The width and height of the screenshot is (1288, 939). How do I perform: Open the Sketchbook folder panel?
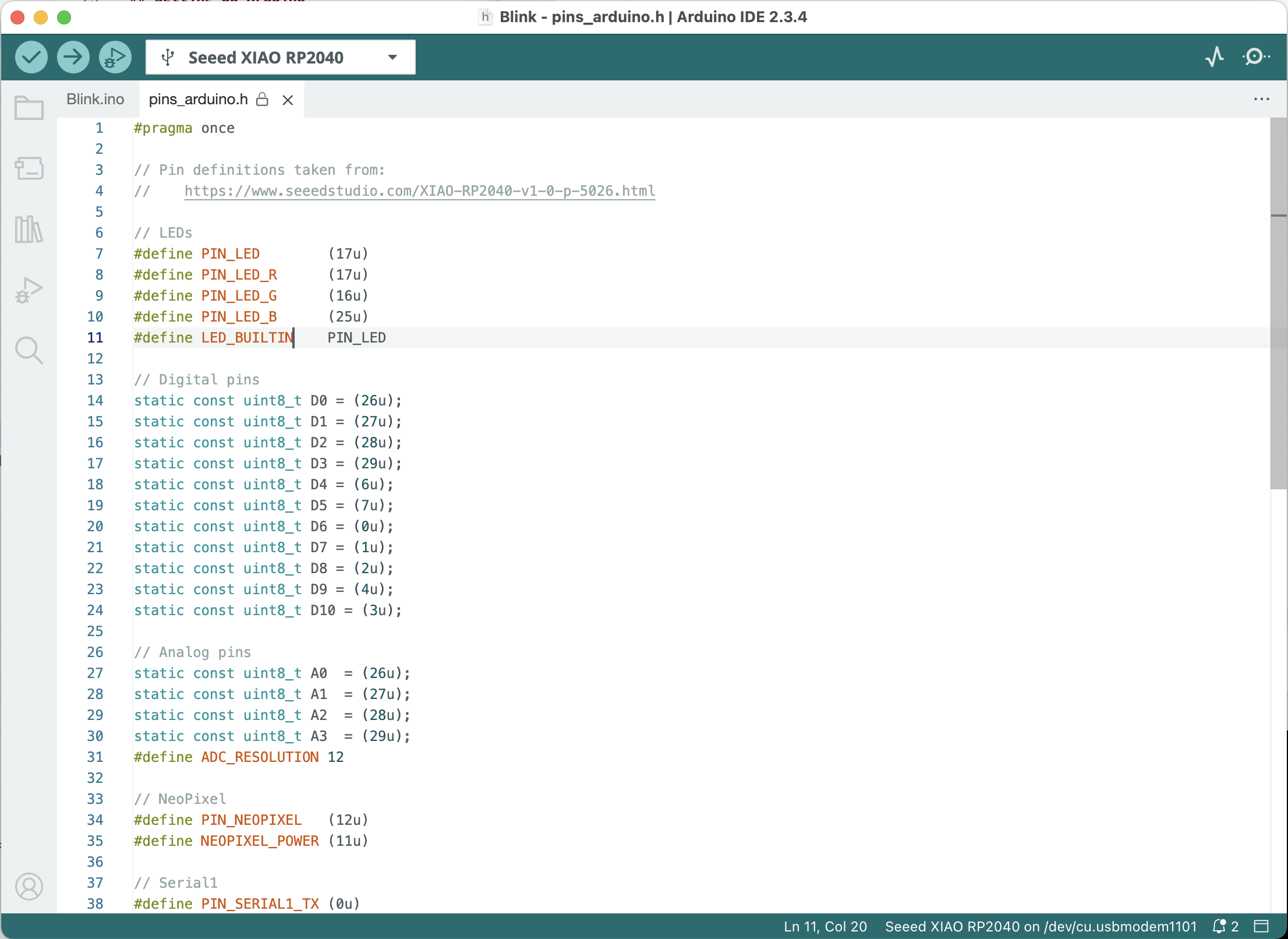point(29,108)
